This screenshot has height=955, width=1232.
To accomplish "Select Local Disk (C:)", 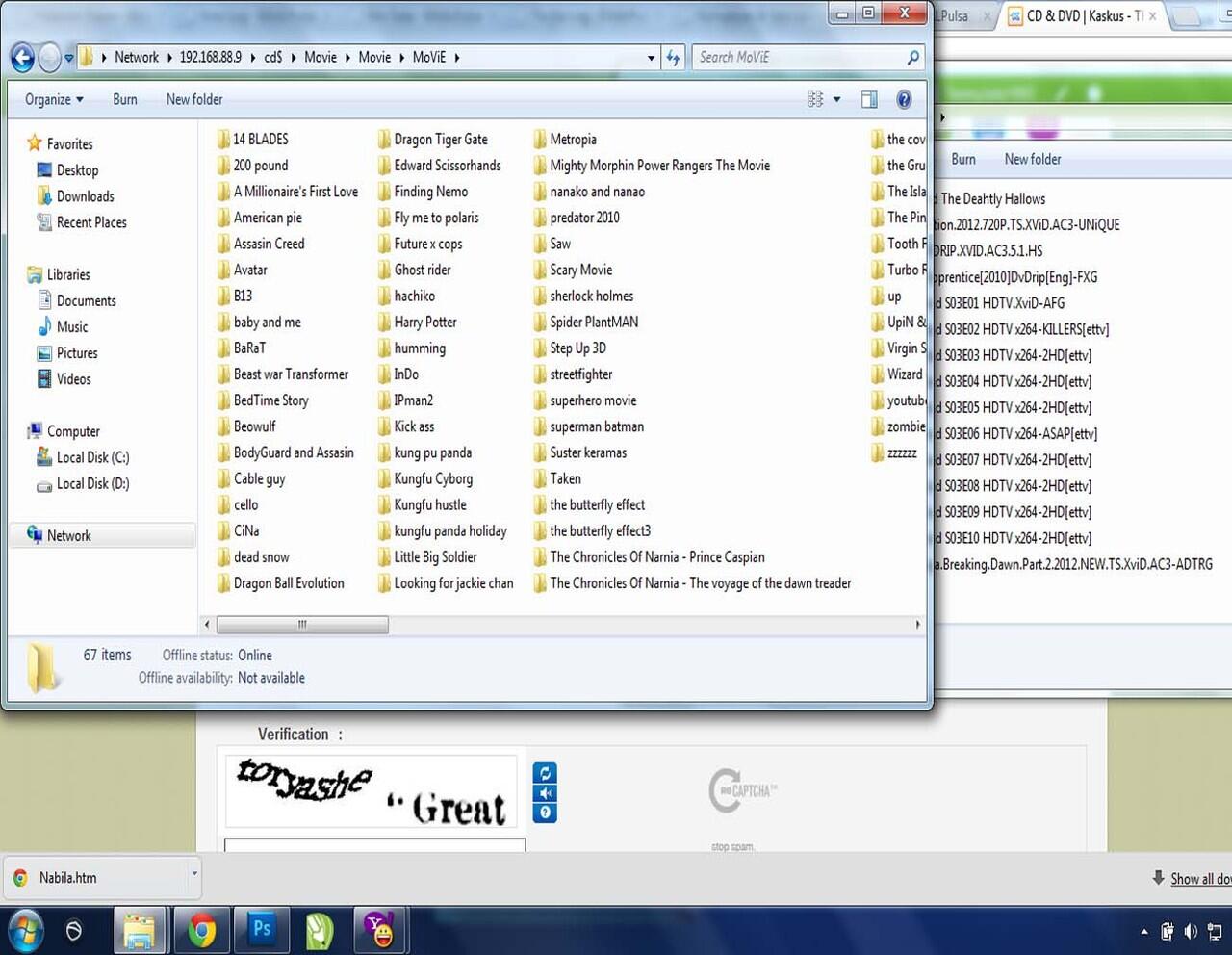I will [x=83, y=458].
